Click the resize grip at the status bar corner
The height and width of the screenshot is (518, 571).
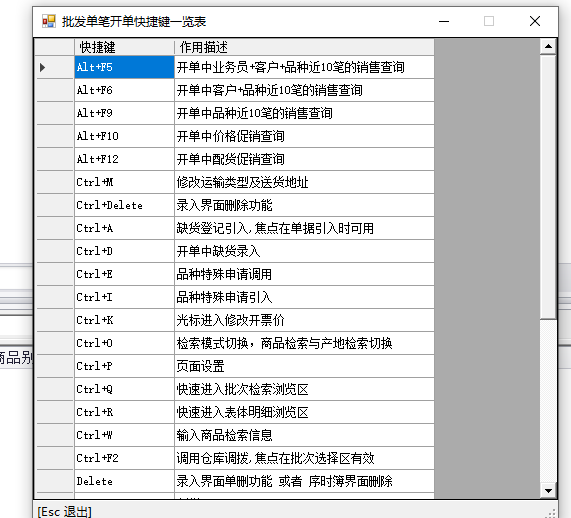[551, 513]
